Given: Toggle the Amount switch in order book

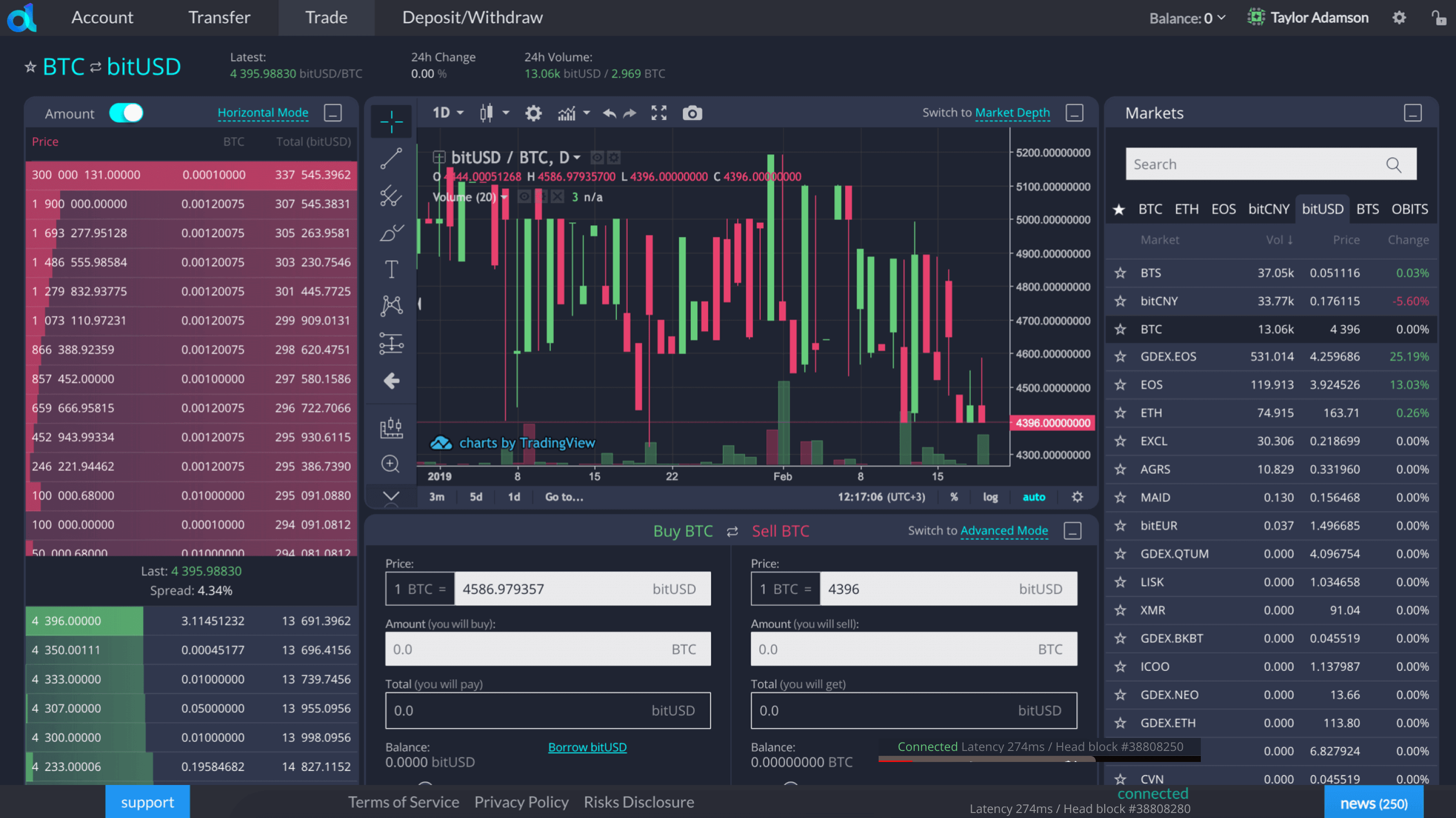Looking at the screenshot, I should click(x=126, y=113).
